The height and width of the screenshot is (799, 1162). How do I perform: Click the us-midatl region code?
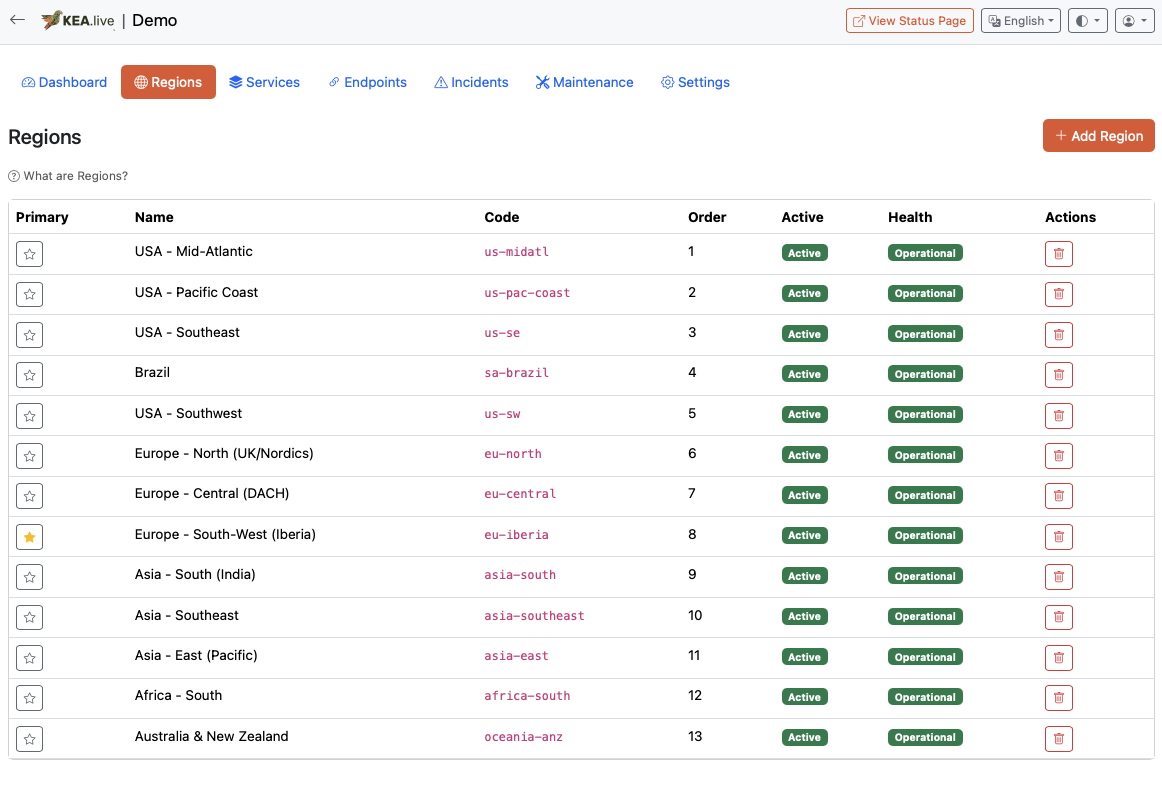click(517, 252)
